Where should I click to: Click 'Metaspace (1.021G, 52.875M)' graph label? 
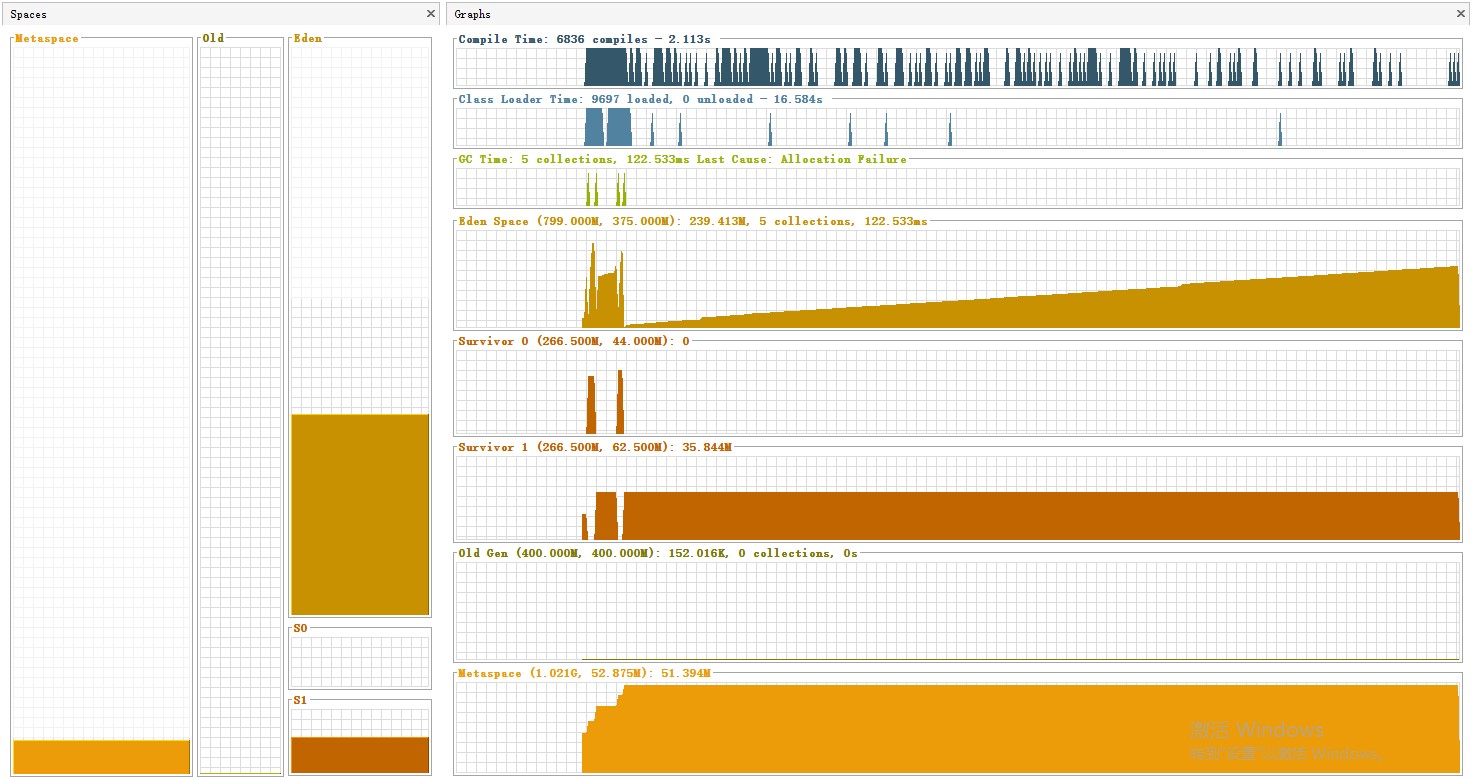[x=553, y=673]
